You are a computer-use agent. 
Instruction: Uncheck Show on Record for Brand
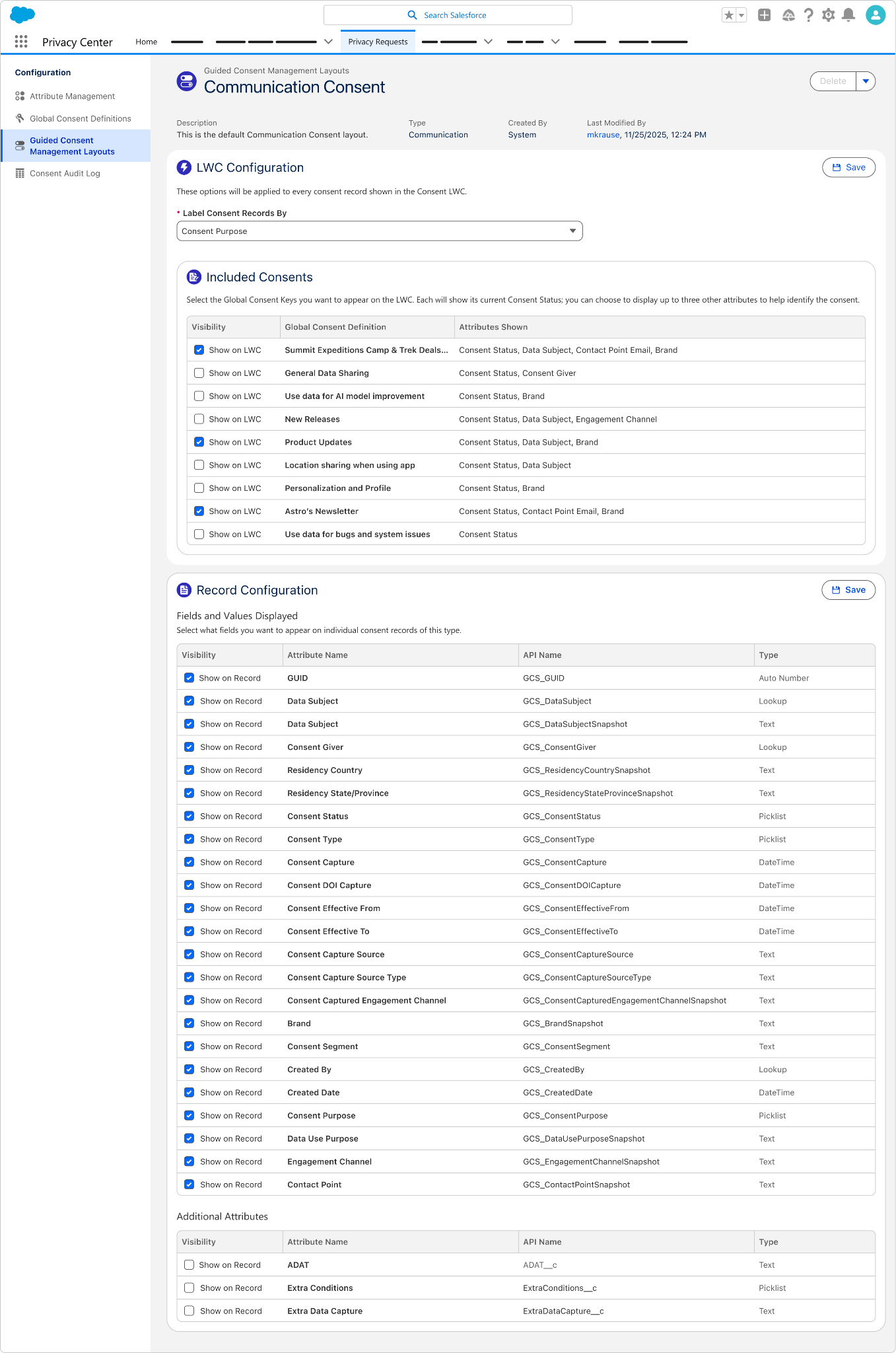coord(189,1023)
